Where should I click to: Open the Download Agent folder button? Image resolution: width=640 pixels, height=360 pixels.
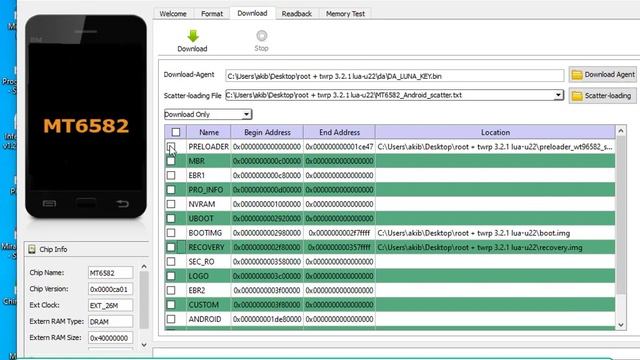pyautogui.click(x=602, y=75)
